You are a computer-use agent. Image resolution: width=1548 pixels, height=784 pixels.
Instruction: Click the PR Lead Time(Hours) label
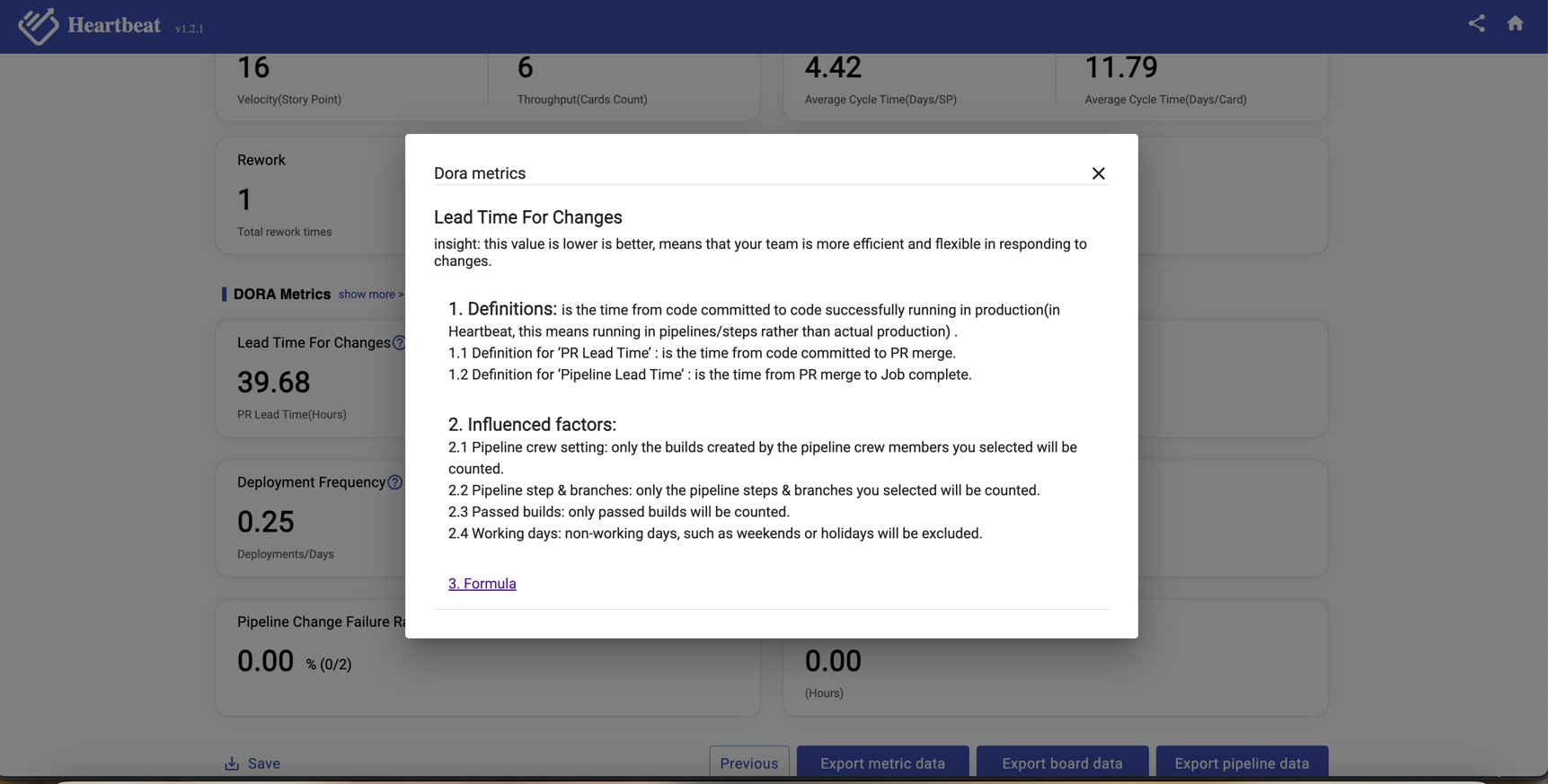(292, 415)
